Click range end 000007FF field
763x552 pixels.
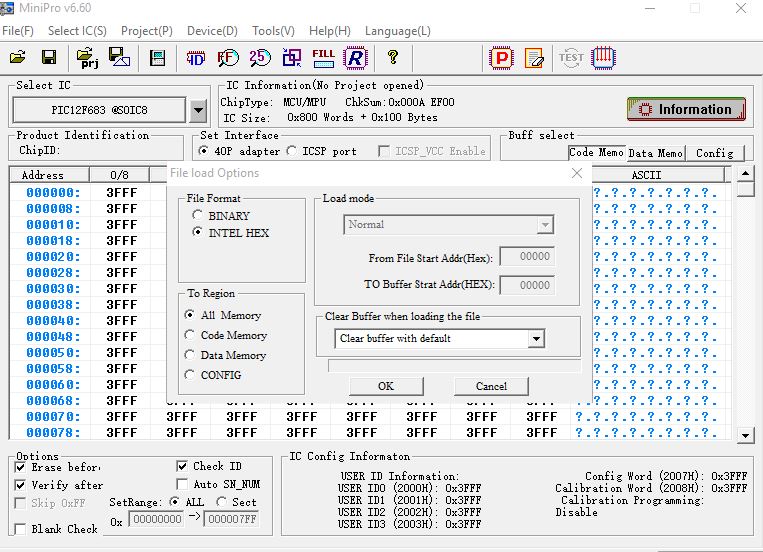pos(232,519)
